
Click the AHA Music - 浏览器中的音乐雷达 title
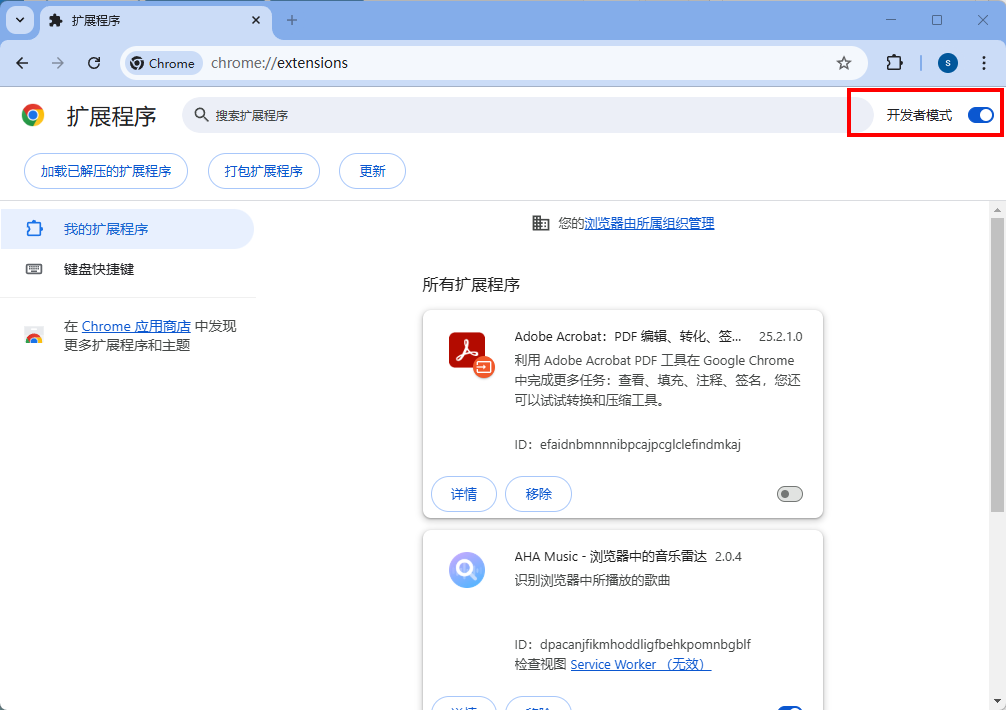point(610,557)
